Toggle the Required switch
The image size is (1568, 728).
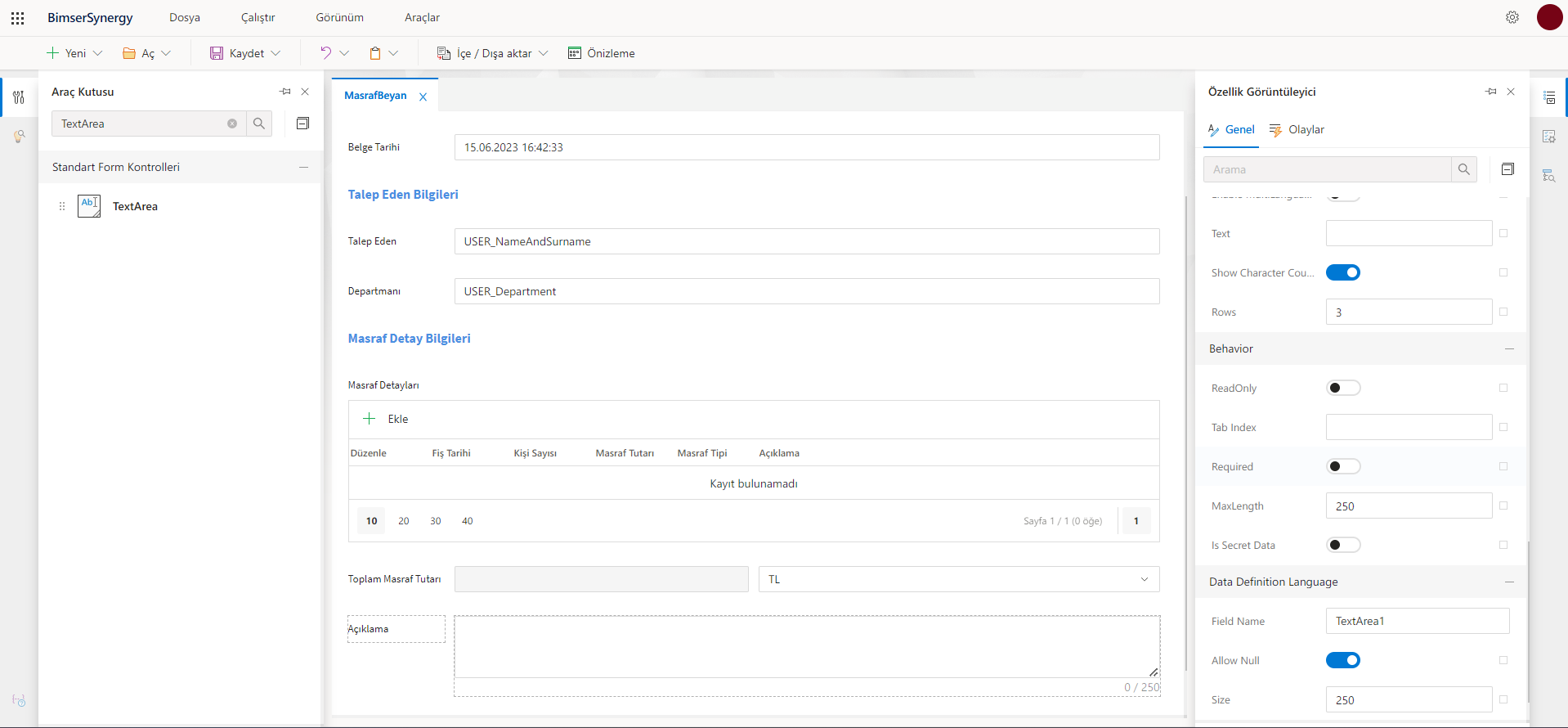1343,466
